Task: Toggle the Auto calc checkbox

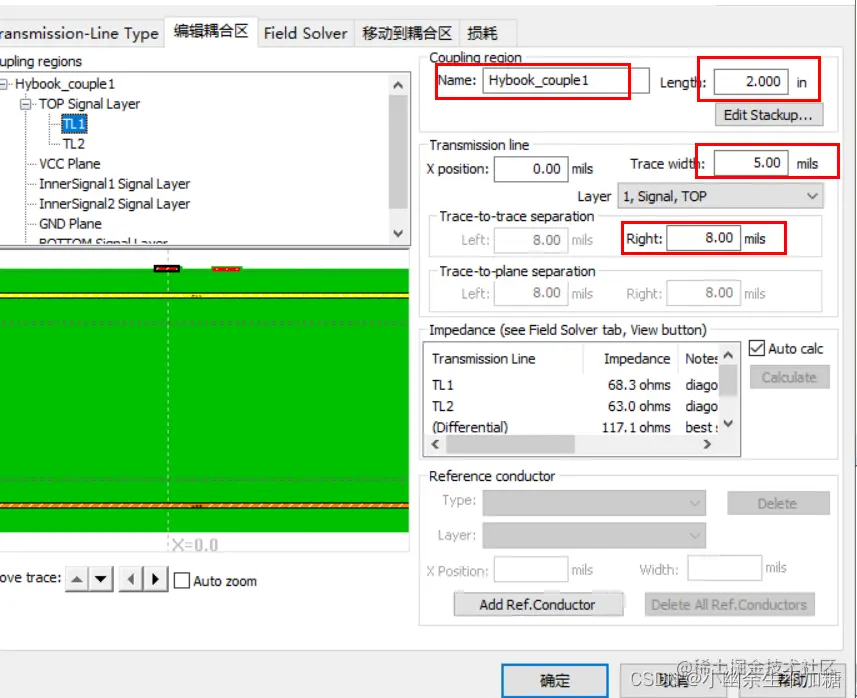Action: point(756,348)
